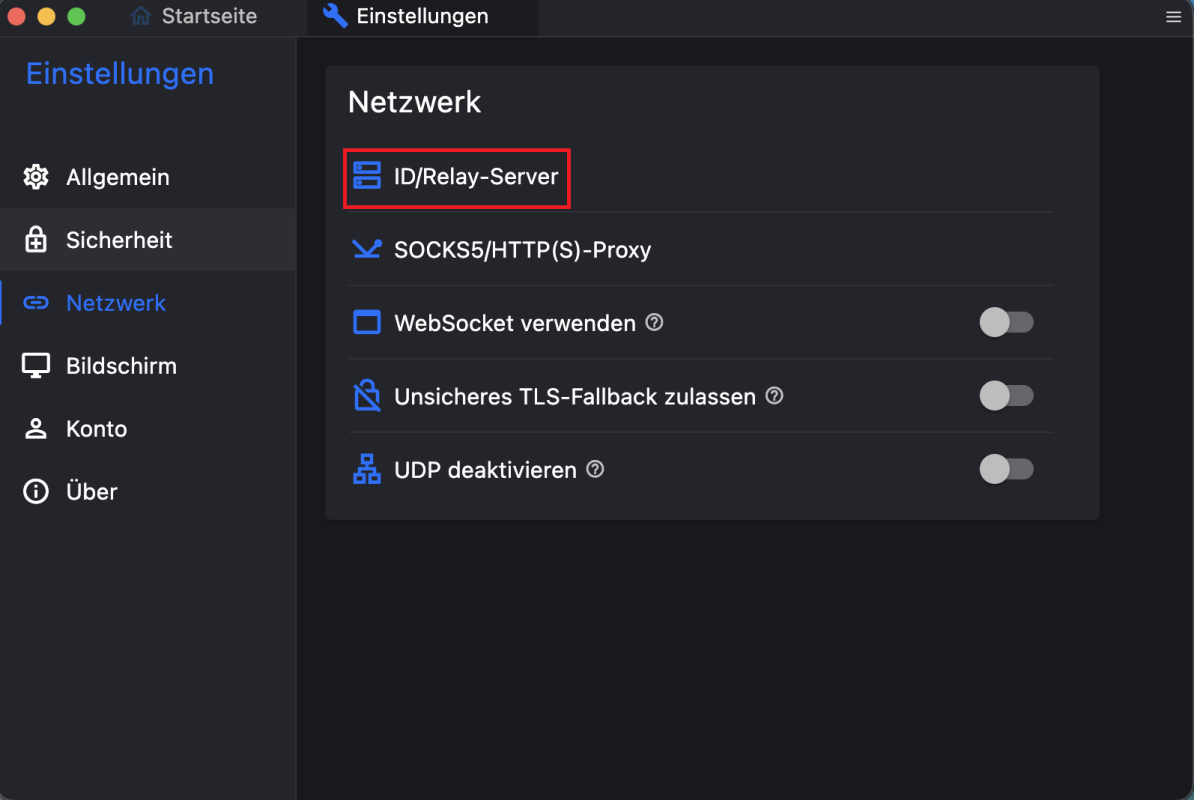The height and width of the screenshot is (800, 1194).
Task: Click the help icon beside UDP deaktivieren
Action: tap(595, 470)
